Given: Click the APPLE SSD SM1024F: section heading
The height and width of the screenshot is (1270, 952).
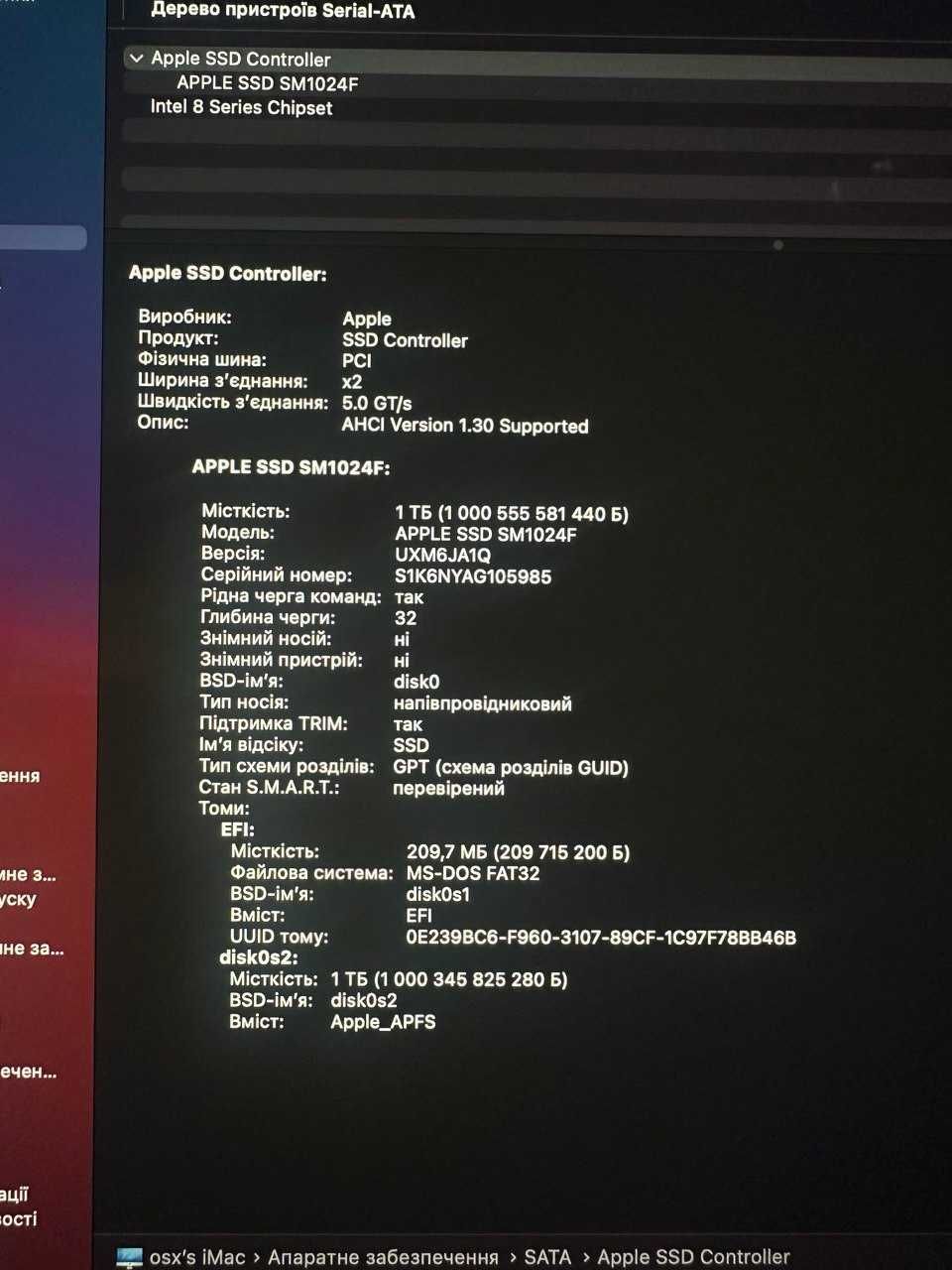Looking at the screenshot, I should click(291, 467).
